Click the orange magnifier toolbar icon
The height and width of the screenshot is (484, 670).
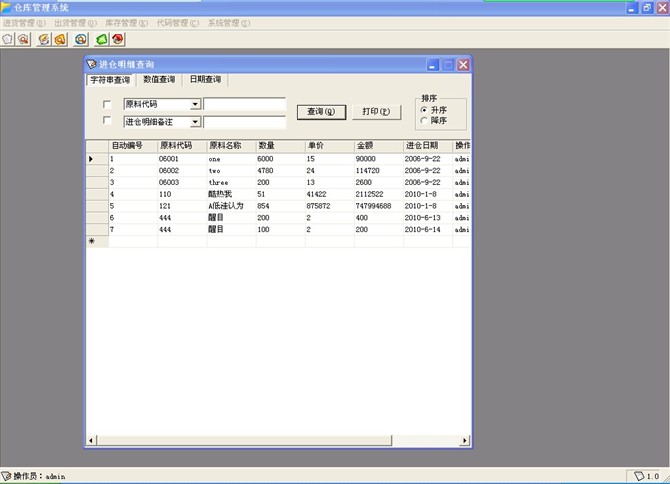[60, 39]
